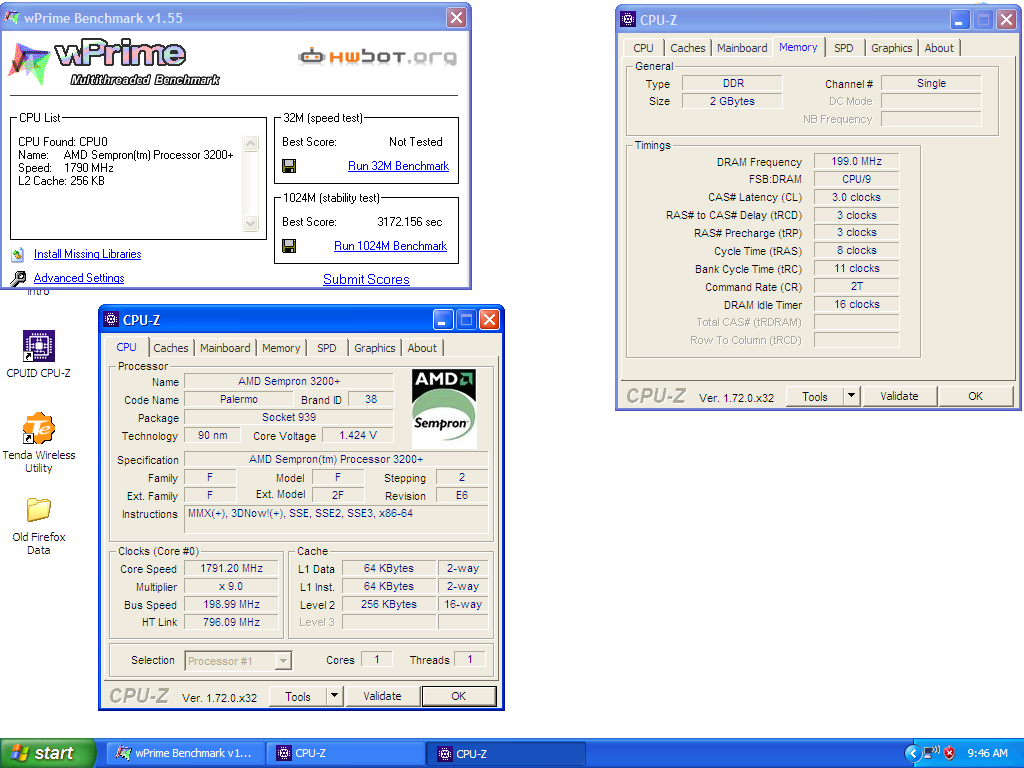
Task: Activate the first CPU-Z taskbar button
Action: (346, 753)
